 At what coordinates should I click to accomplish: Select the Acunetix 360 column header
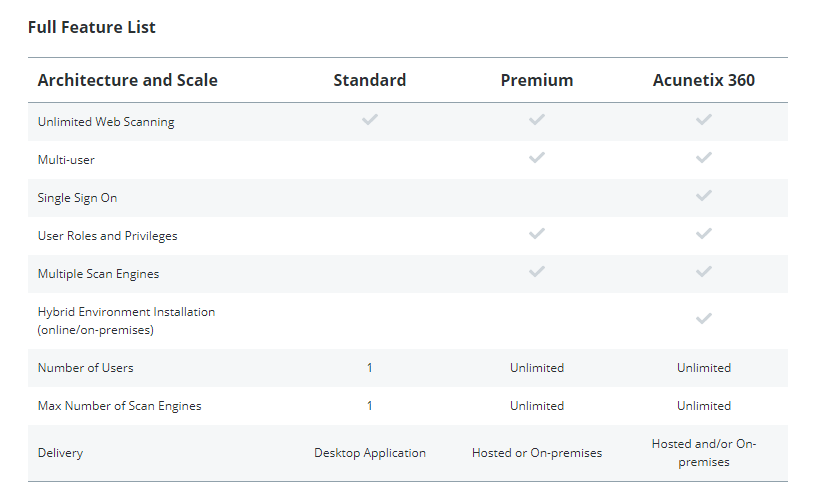[x=704, y=80]
